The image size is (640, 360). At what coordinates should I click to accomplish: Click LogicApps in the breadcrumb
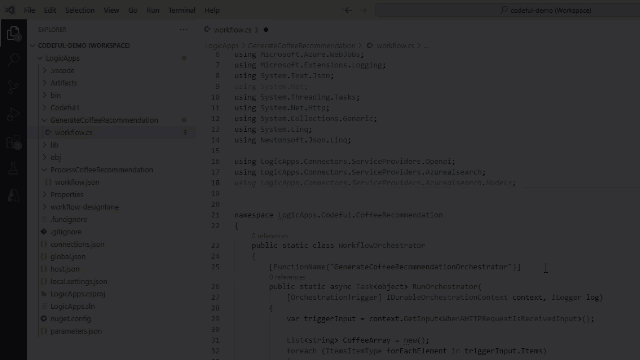222,46
